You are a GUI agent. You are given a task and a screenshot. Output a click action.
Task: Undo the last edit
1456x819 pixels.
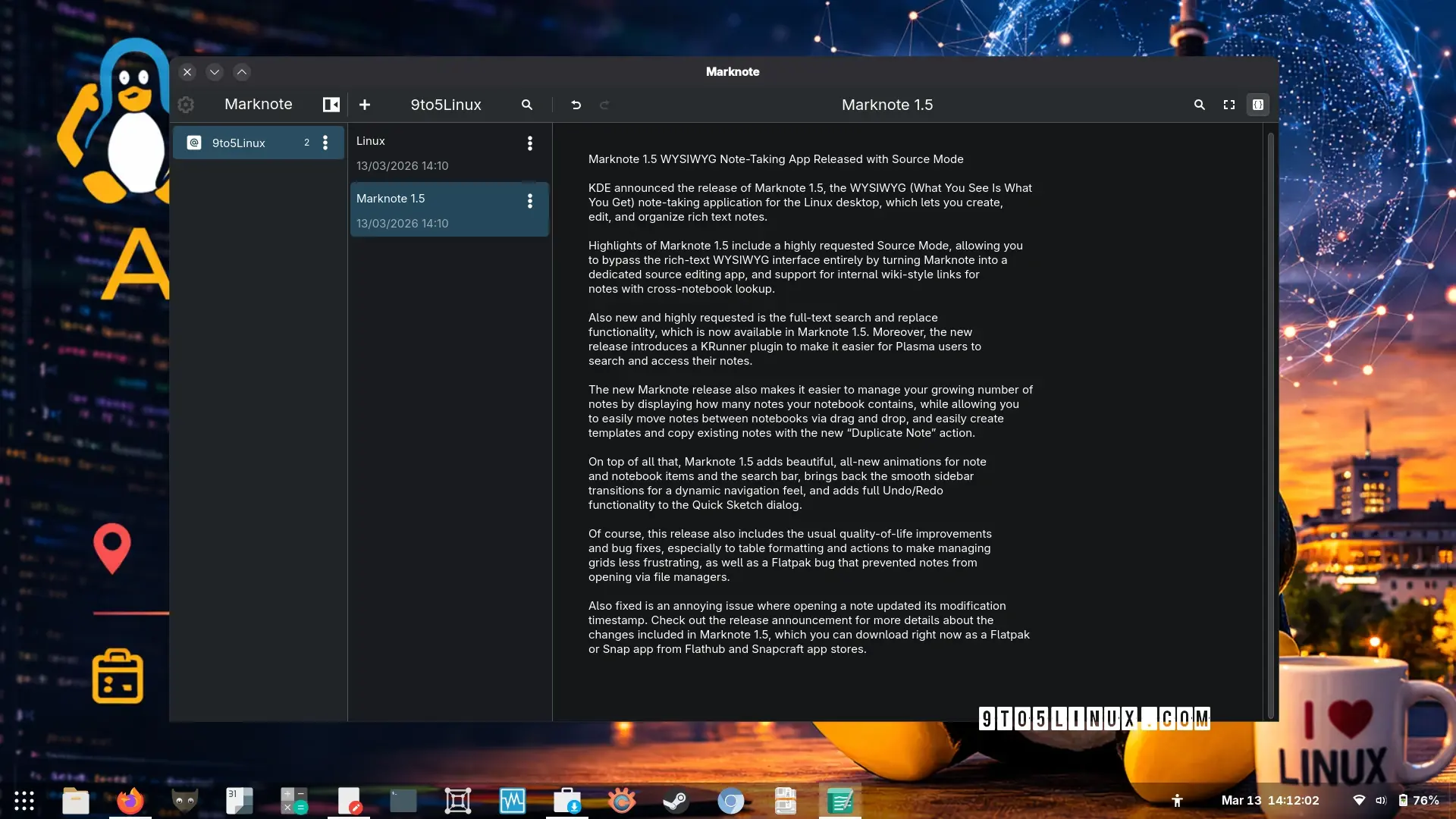(576, 105)
